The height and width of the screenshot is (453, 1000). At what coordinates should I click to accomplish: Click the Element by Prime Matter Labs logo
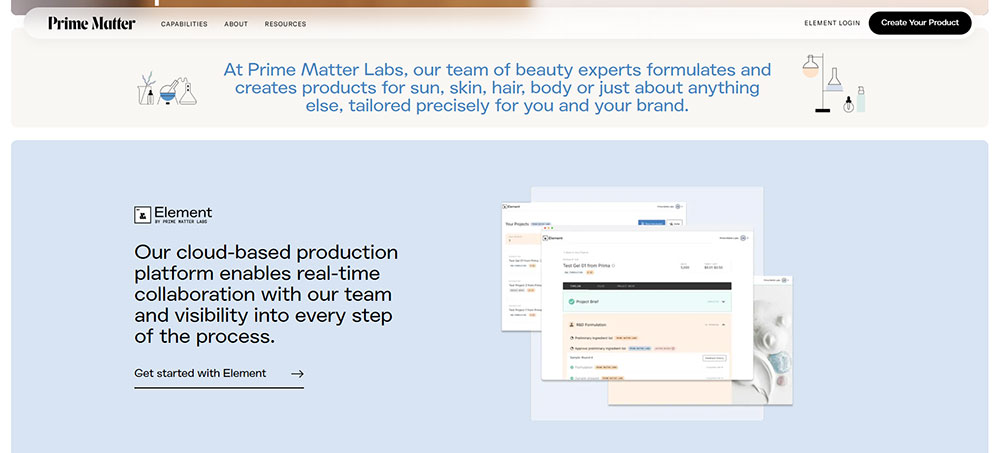pyautogui.click(x=173, y=214)
